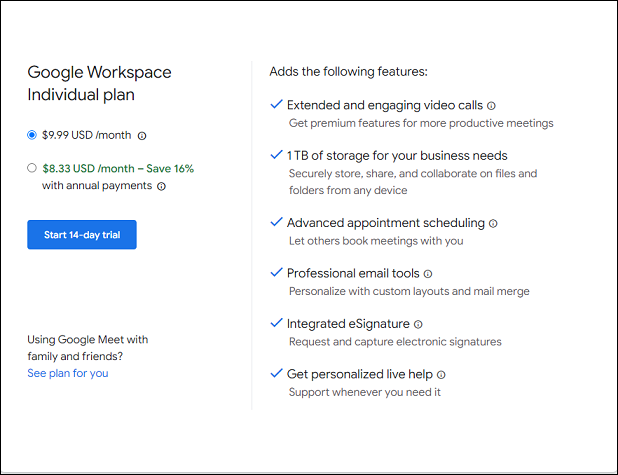Click Support whenever you need it text
Screen dimensions: 618x475
365,392
